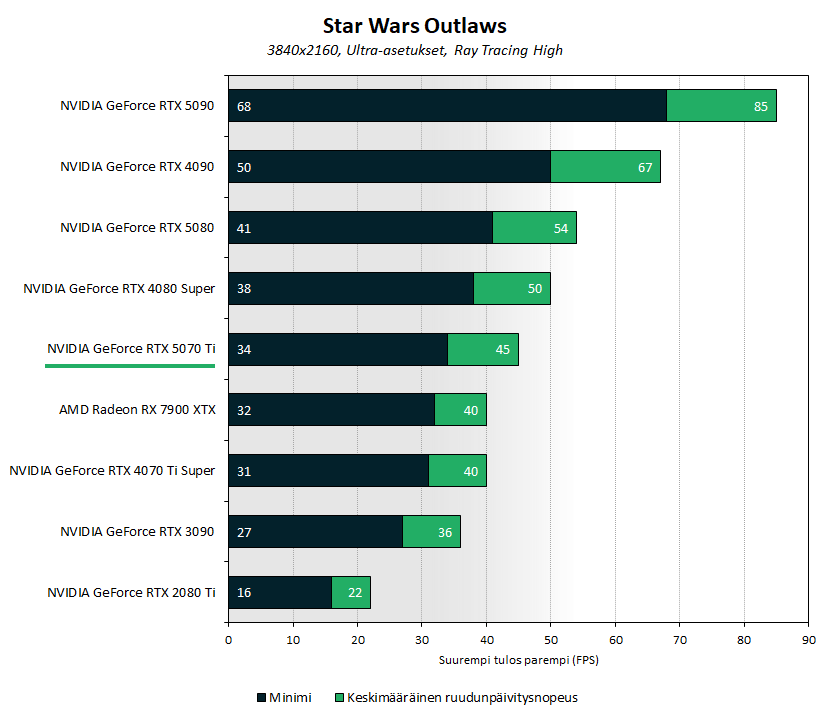Select the RTX 5070 Ti average segment showing 45
Viewport: 830px width, 719px height.
tap(483, 349)
